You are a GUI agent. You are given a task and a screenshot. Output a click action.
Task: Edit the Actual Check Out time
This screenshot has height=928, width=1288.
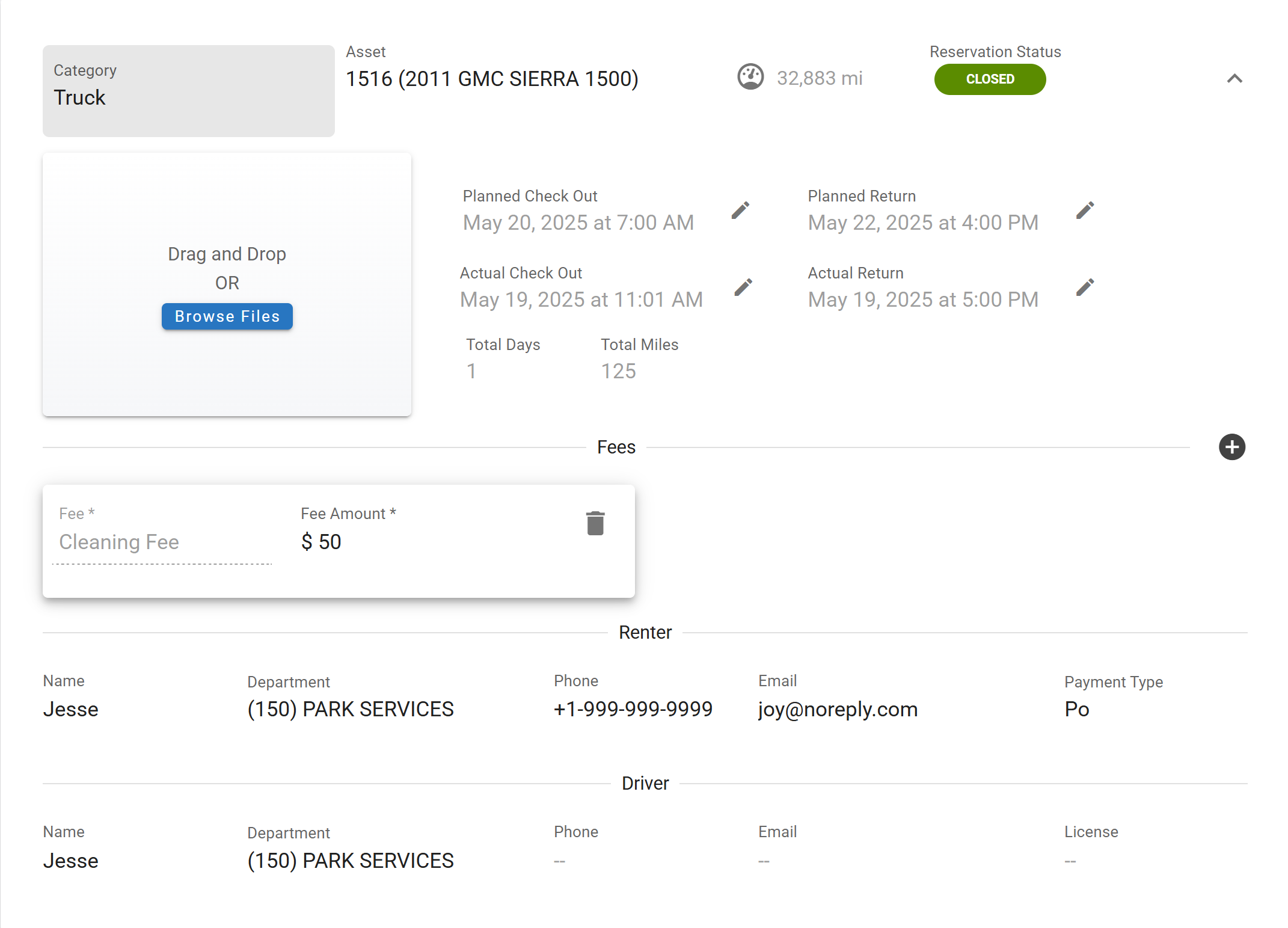pos(743,287)
